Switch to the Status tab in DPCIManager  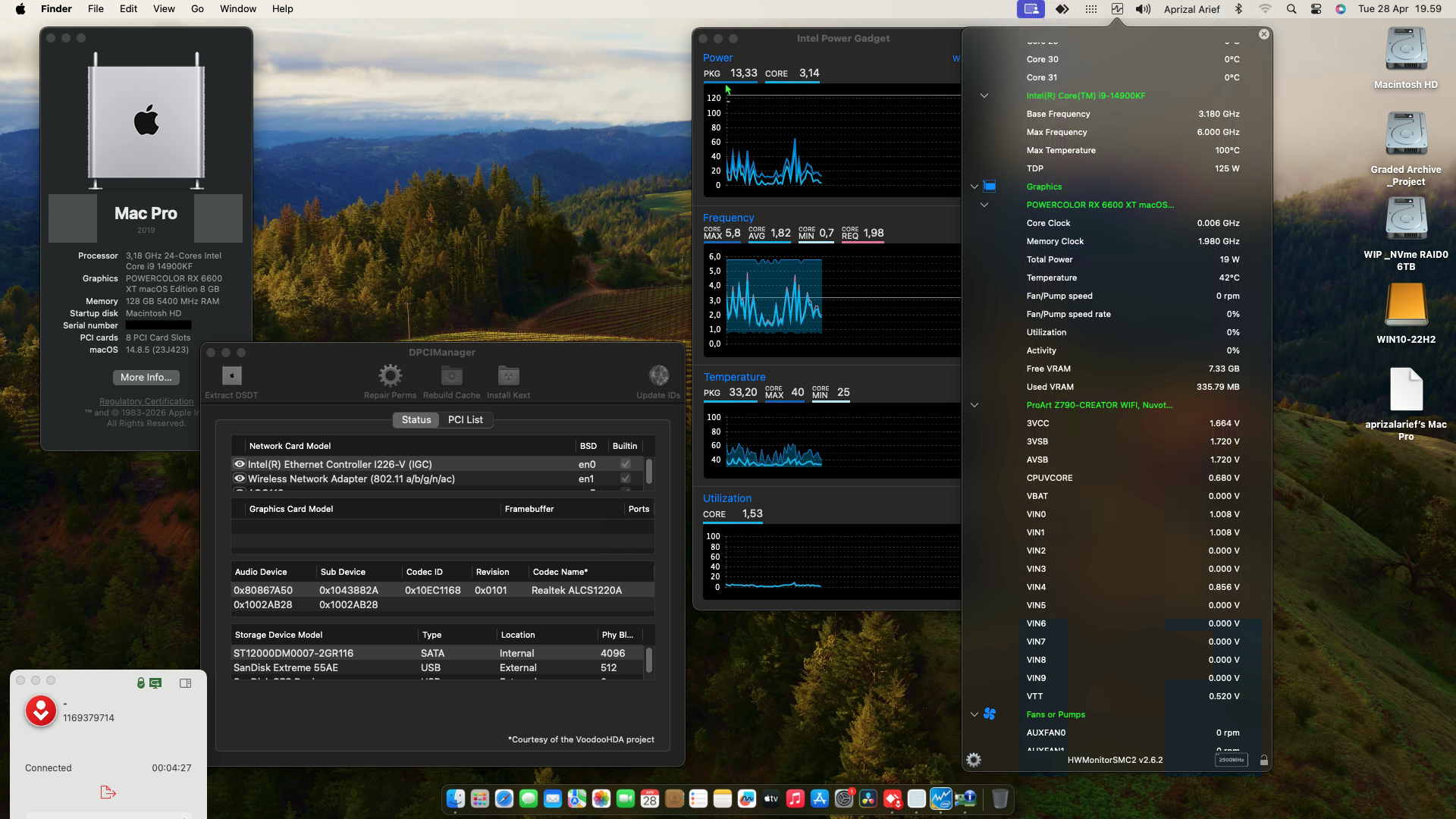416,419
